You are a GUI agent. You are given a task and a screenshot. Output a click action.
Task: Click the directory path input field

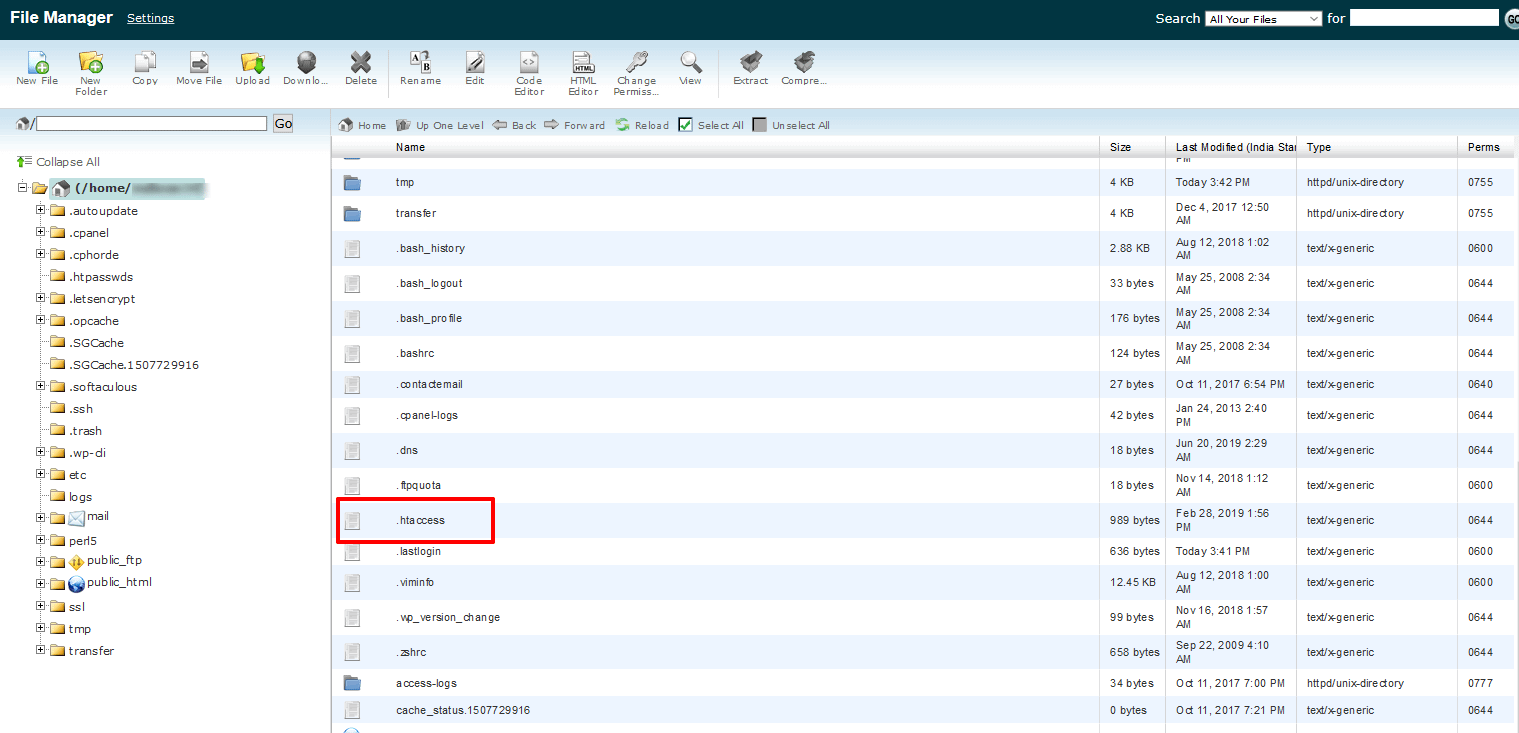pyautogui.click(x=152, y=123)
